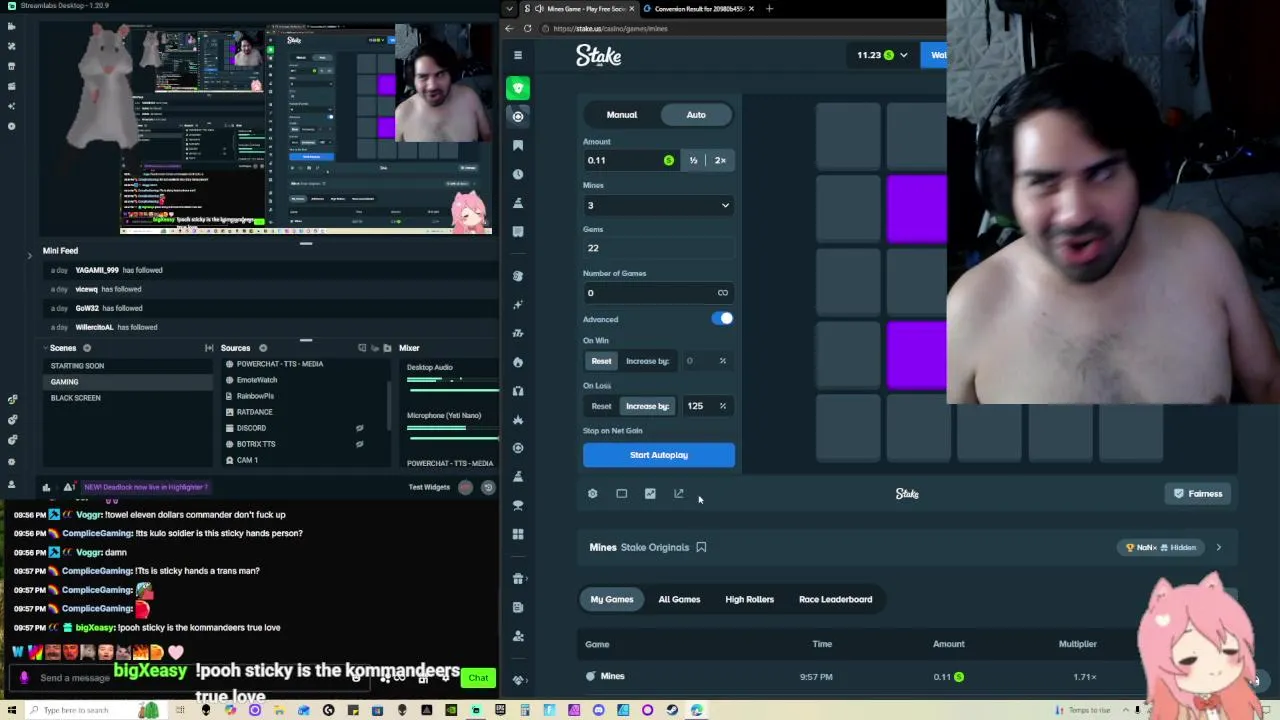Open the My Games tab
Viewport: 1280px width, 720px height.
click(612, 599)
